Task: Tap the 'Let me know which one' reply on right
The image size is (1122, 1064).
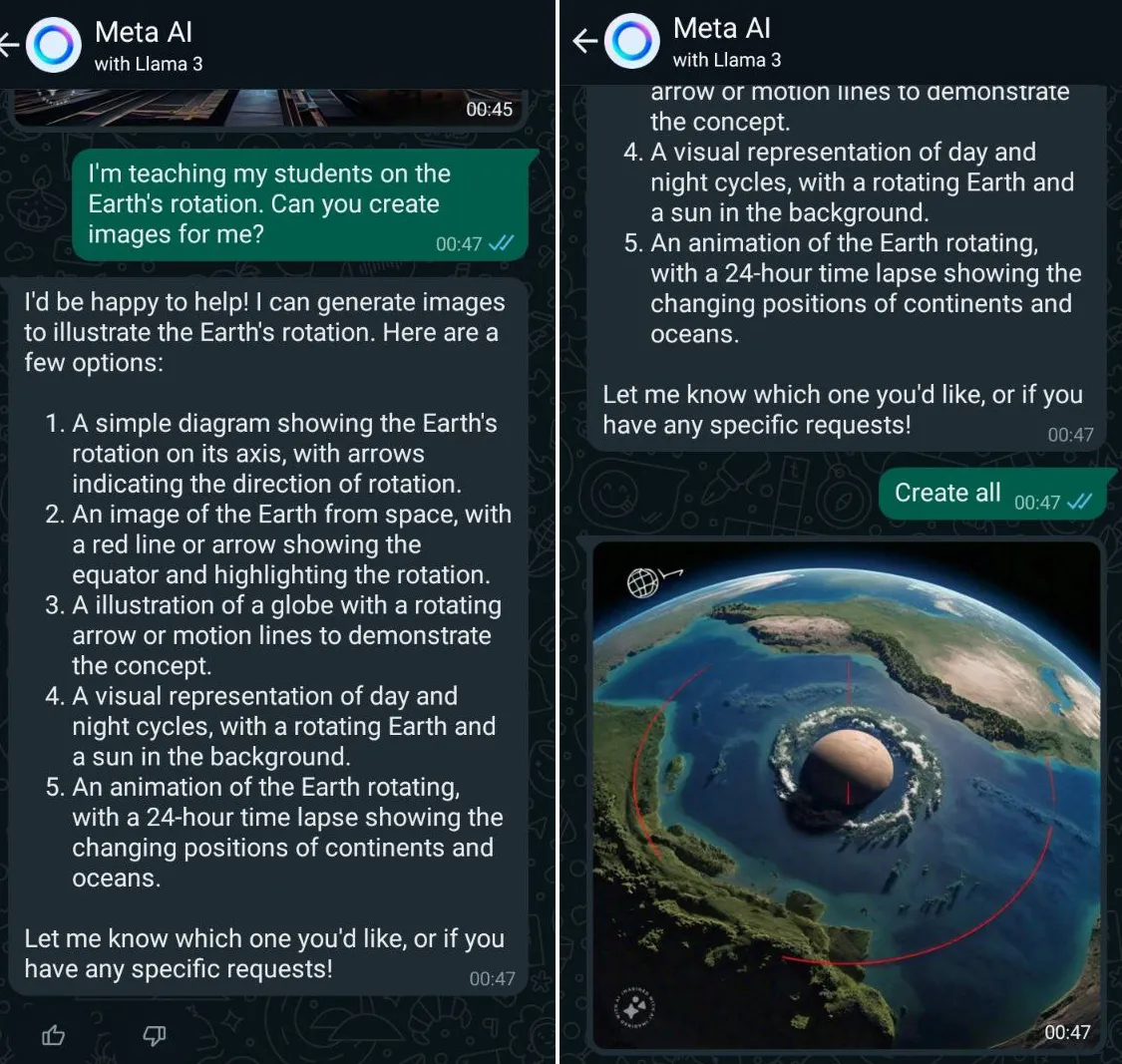Action: pos(842,409)
